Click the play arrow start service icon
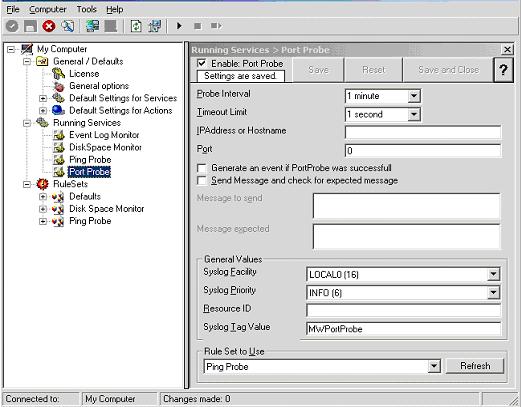 (179, 26)
